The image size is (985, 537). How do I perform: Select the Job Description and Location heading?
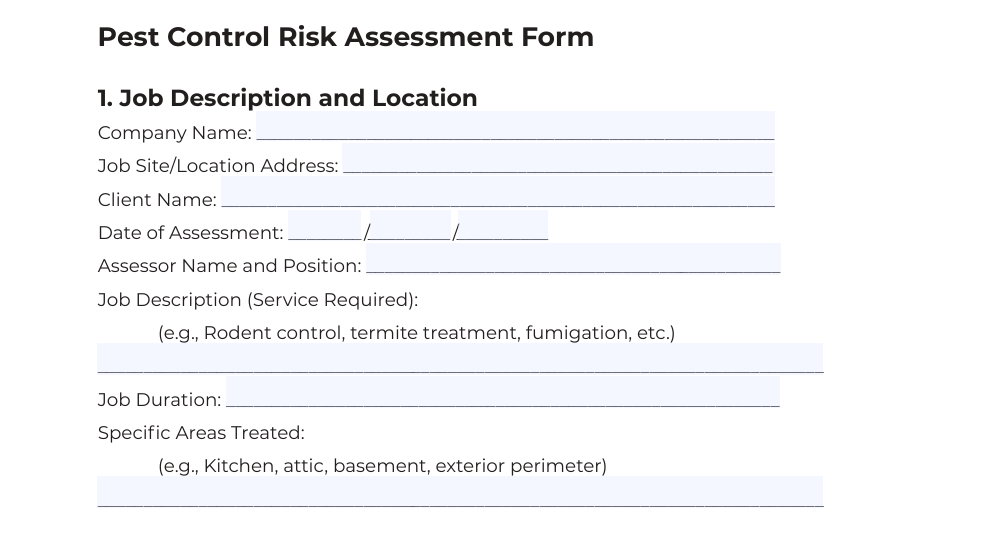[288, 98]
